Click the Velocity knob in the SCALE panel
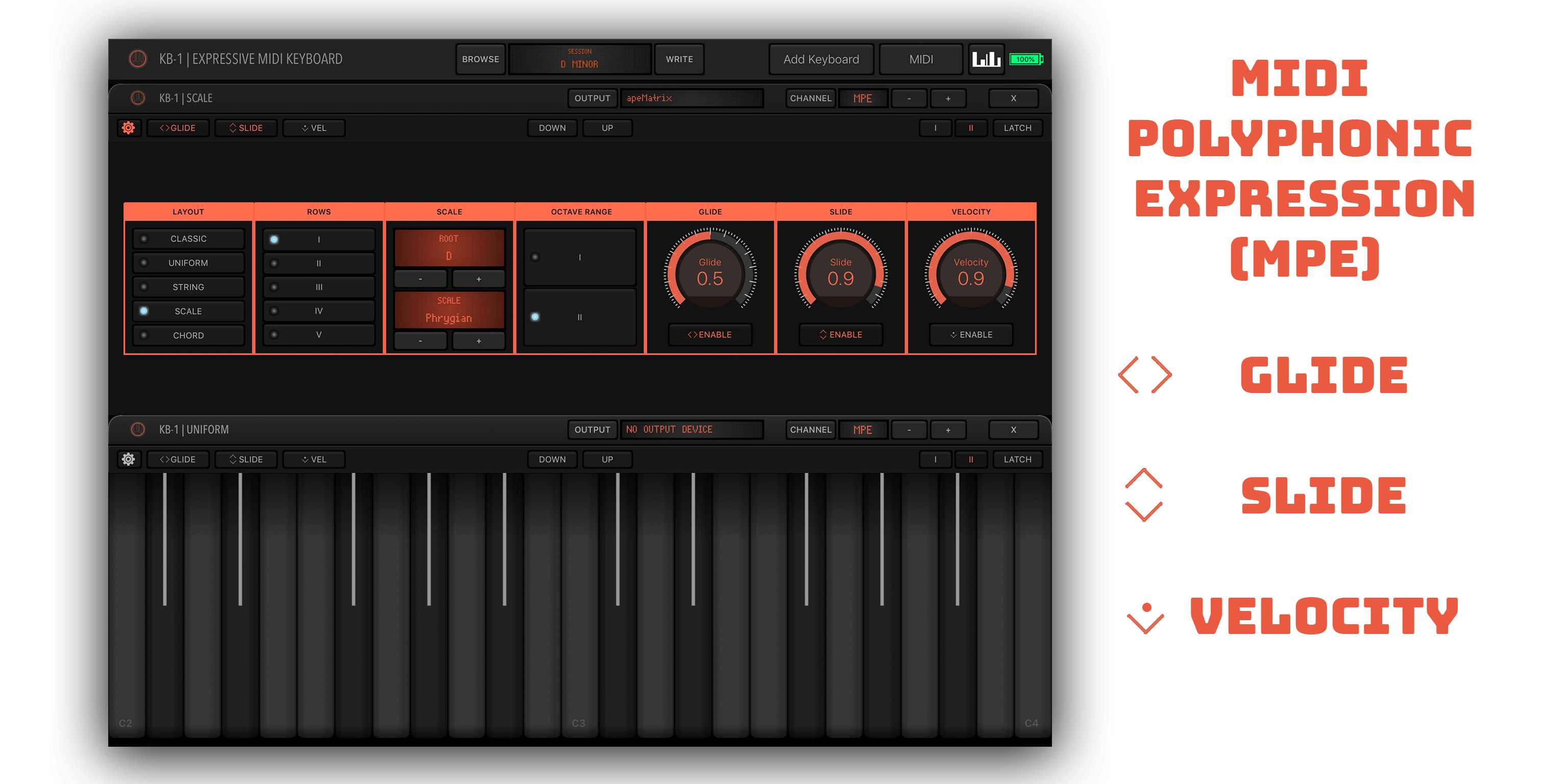The image size is (1568, 784). point(971,275)
